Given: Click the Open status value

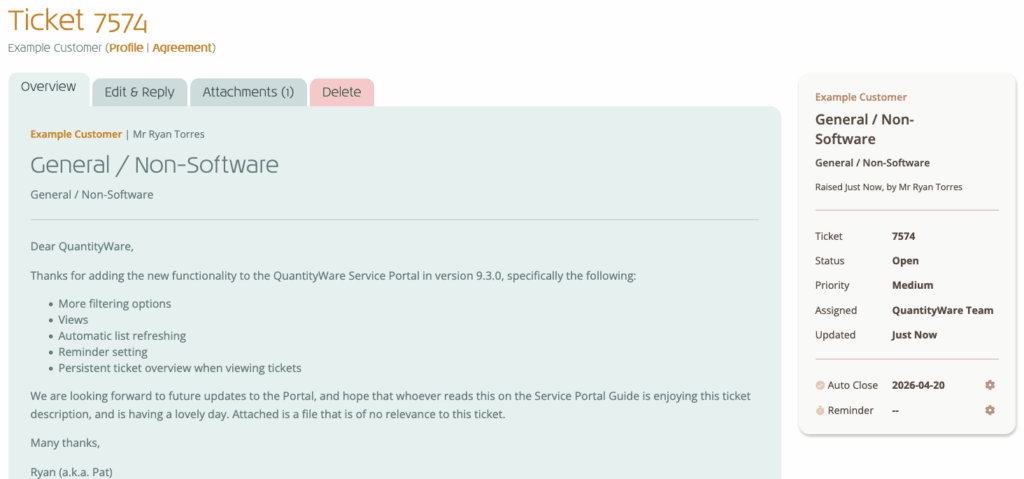Looking at the screenshot, I should click(904, 261).
